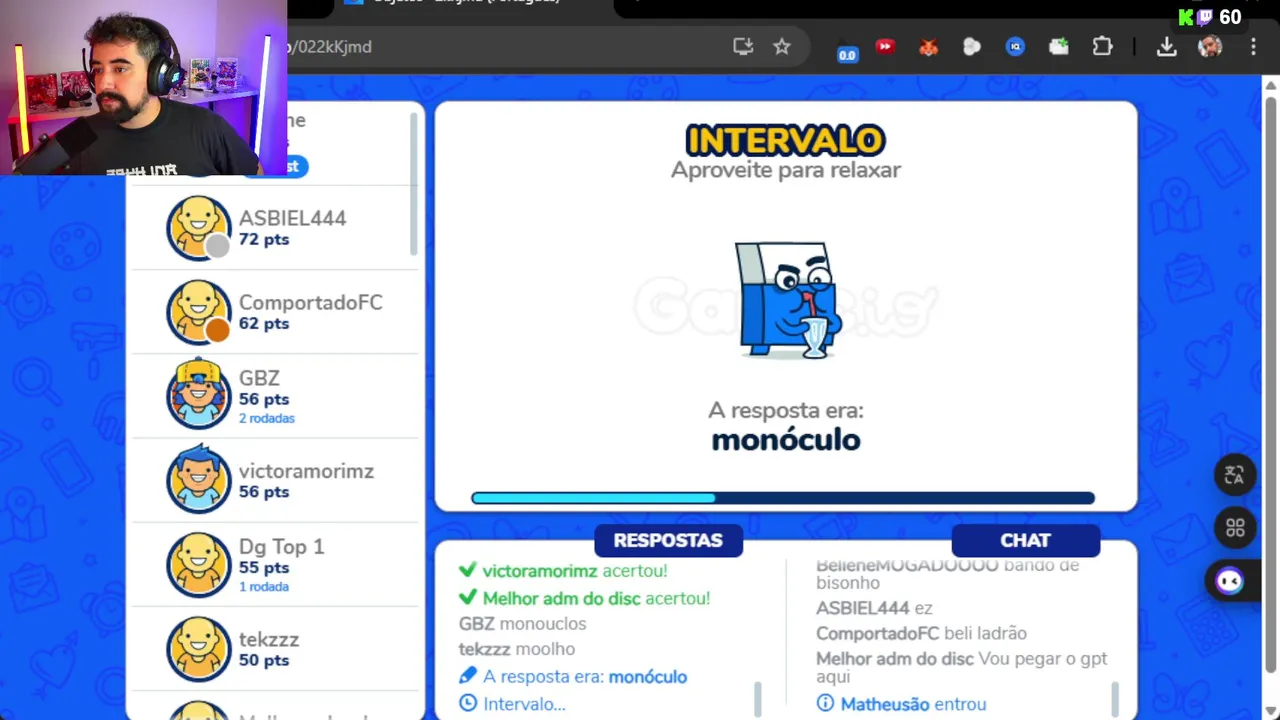This screenshot has width=1280, height=720.
Task: Click the players list scrollbar
Action: pos(414,182)
